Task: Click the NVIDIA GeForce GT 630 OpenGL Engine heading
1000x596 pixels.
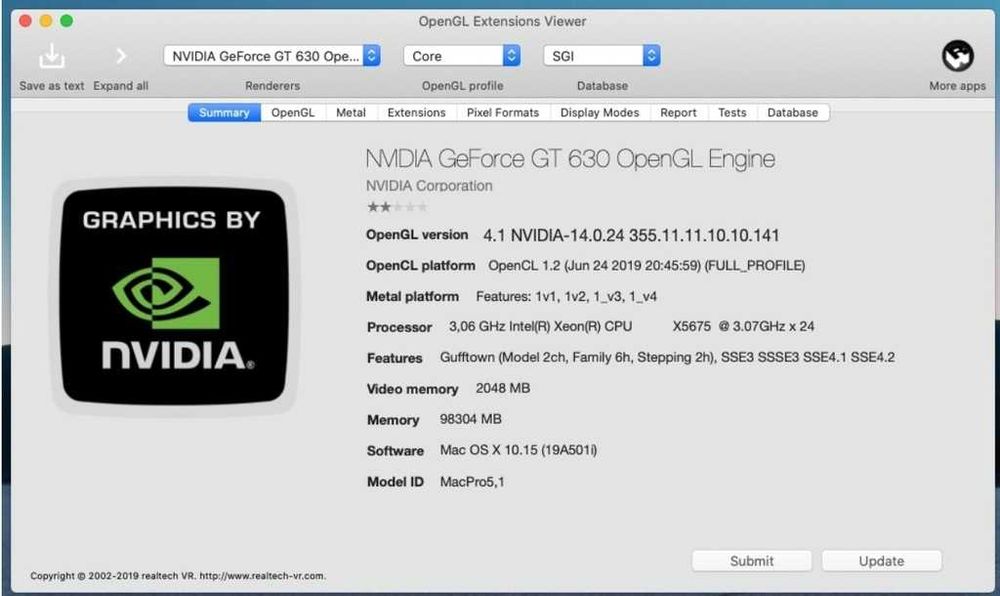Action: (x=570, y=159)
